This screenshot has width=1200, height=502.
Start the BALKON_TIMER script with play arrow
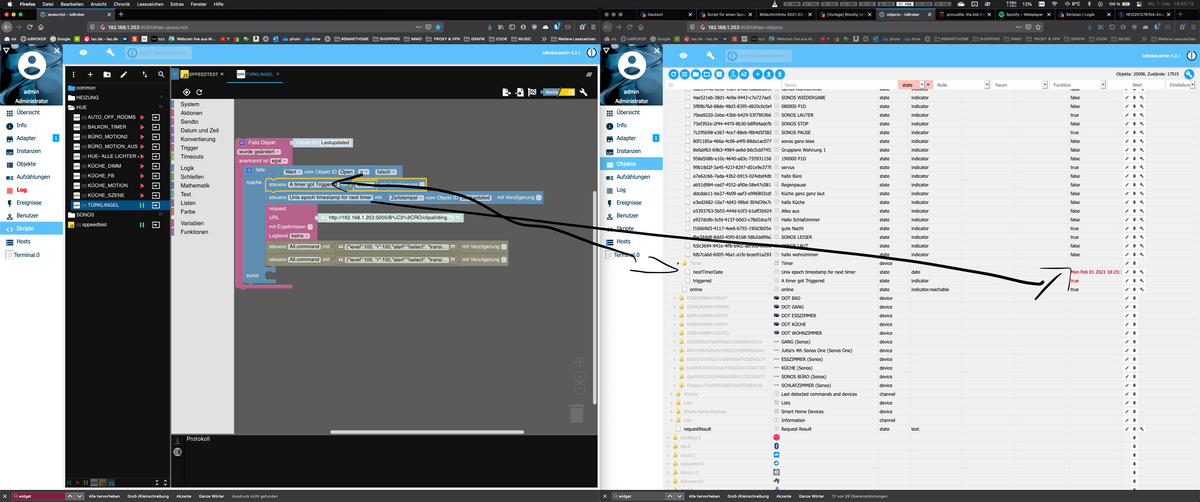pyautogui.click(x=143, y=126)
